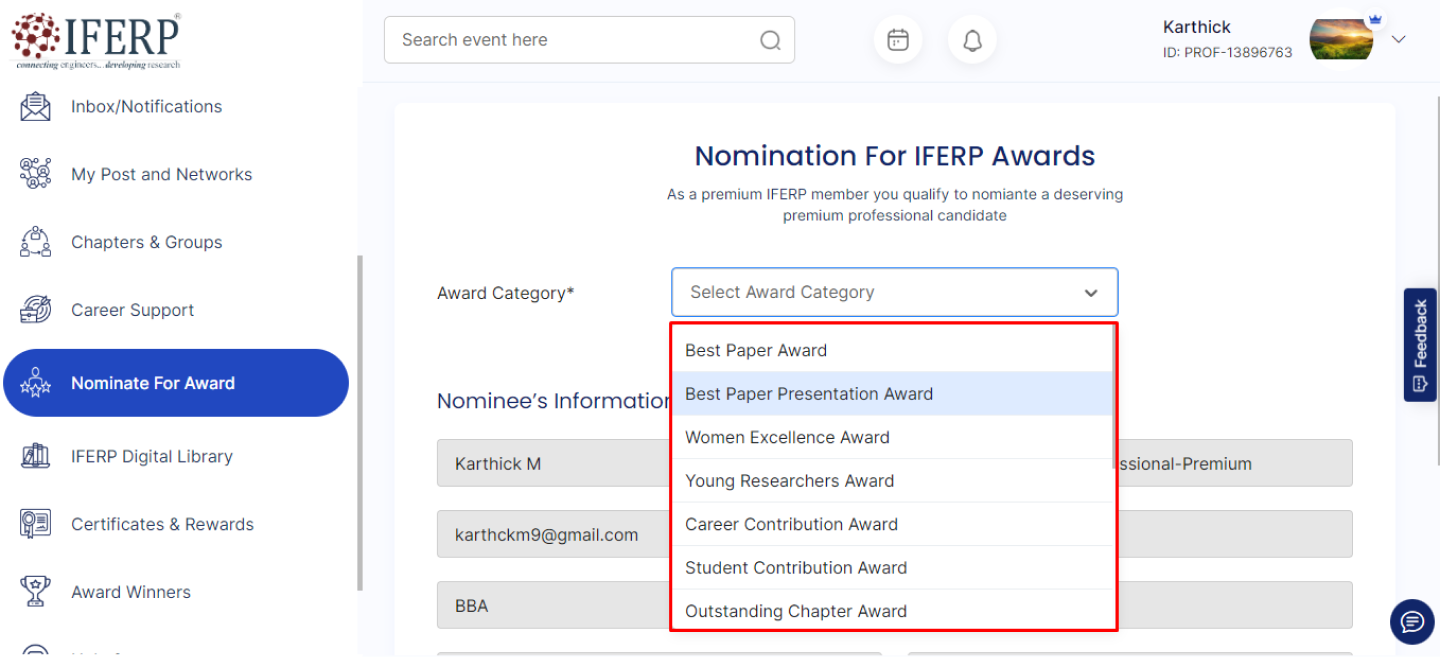This screenshot has width=1440, height=657.
Task: Open the chat bubble icon
Action: tap(1412, 622)
